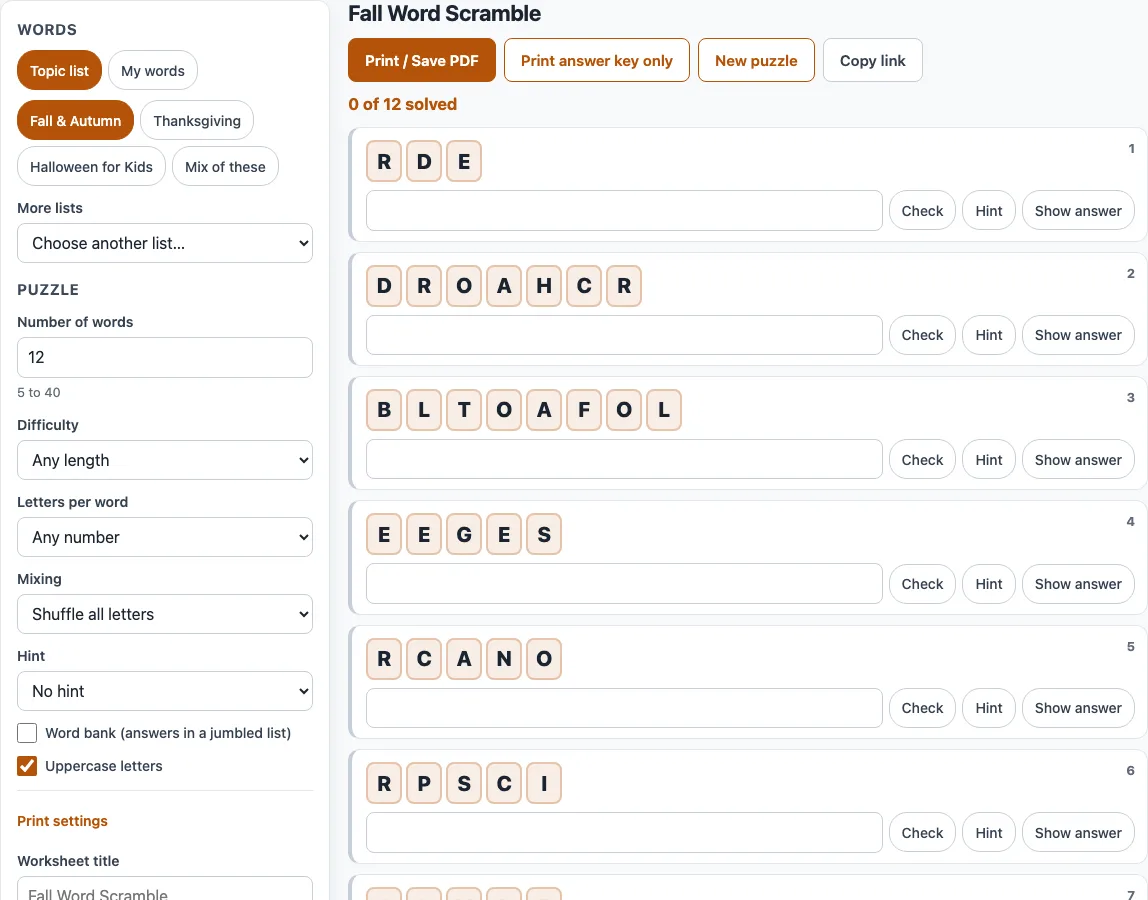1148x900 pixels.
Task: Generate a New puzzle
Action: 756,60
